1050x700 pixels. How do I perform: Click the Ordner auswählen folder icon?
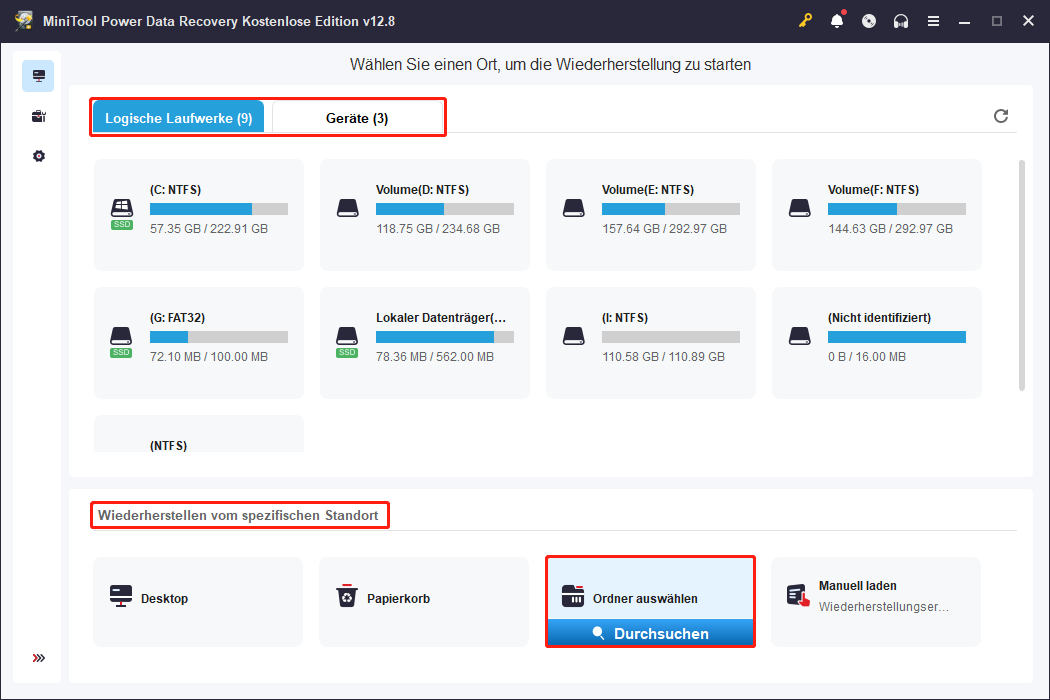pos(573,596)
